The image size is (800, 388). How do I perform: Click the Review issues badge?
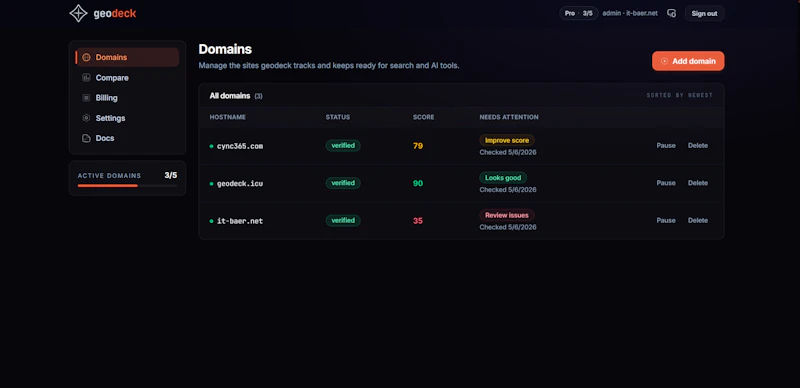[x=507, y=215]
